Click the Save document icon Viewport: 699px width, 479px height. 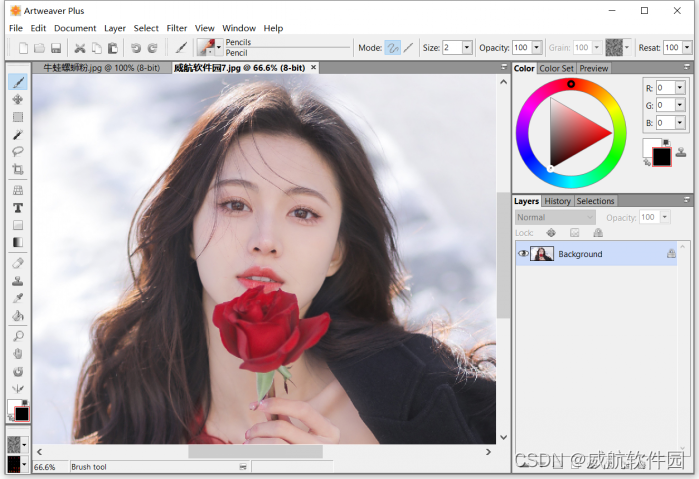[x=55, y=48]
